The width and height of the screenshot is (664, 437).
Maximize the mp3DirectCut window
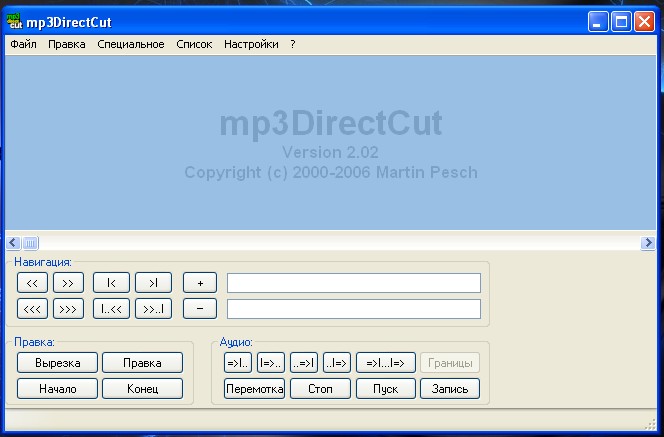pyautogui.click(x=621, y=22)
